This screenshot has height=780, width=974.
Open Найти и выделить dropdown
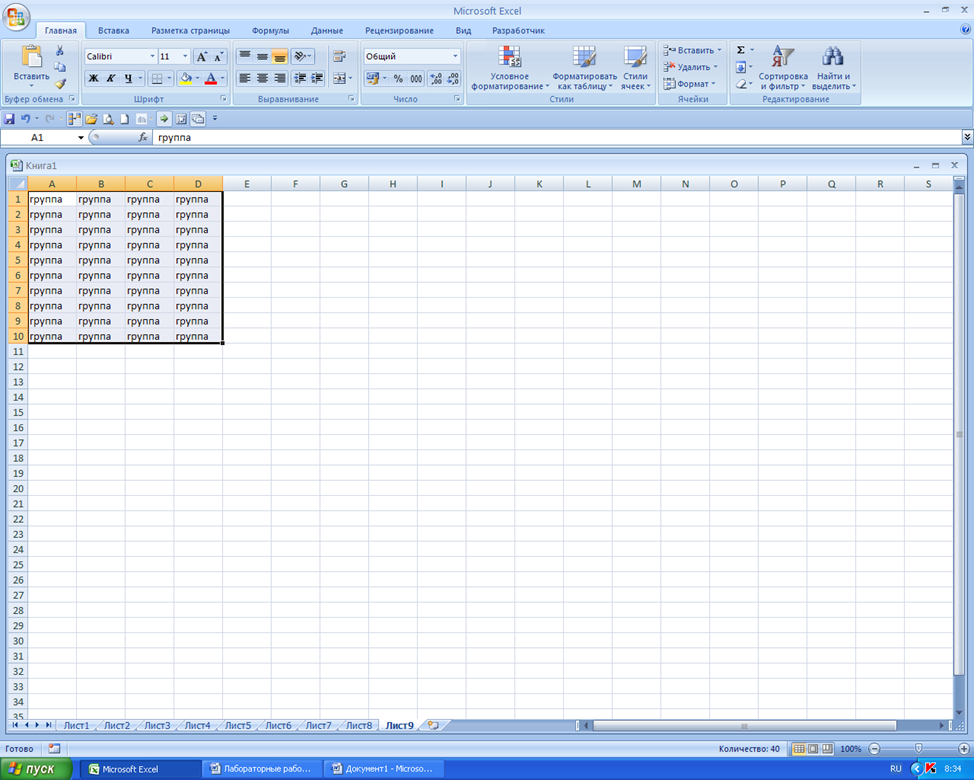click(x=834, y=68)
